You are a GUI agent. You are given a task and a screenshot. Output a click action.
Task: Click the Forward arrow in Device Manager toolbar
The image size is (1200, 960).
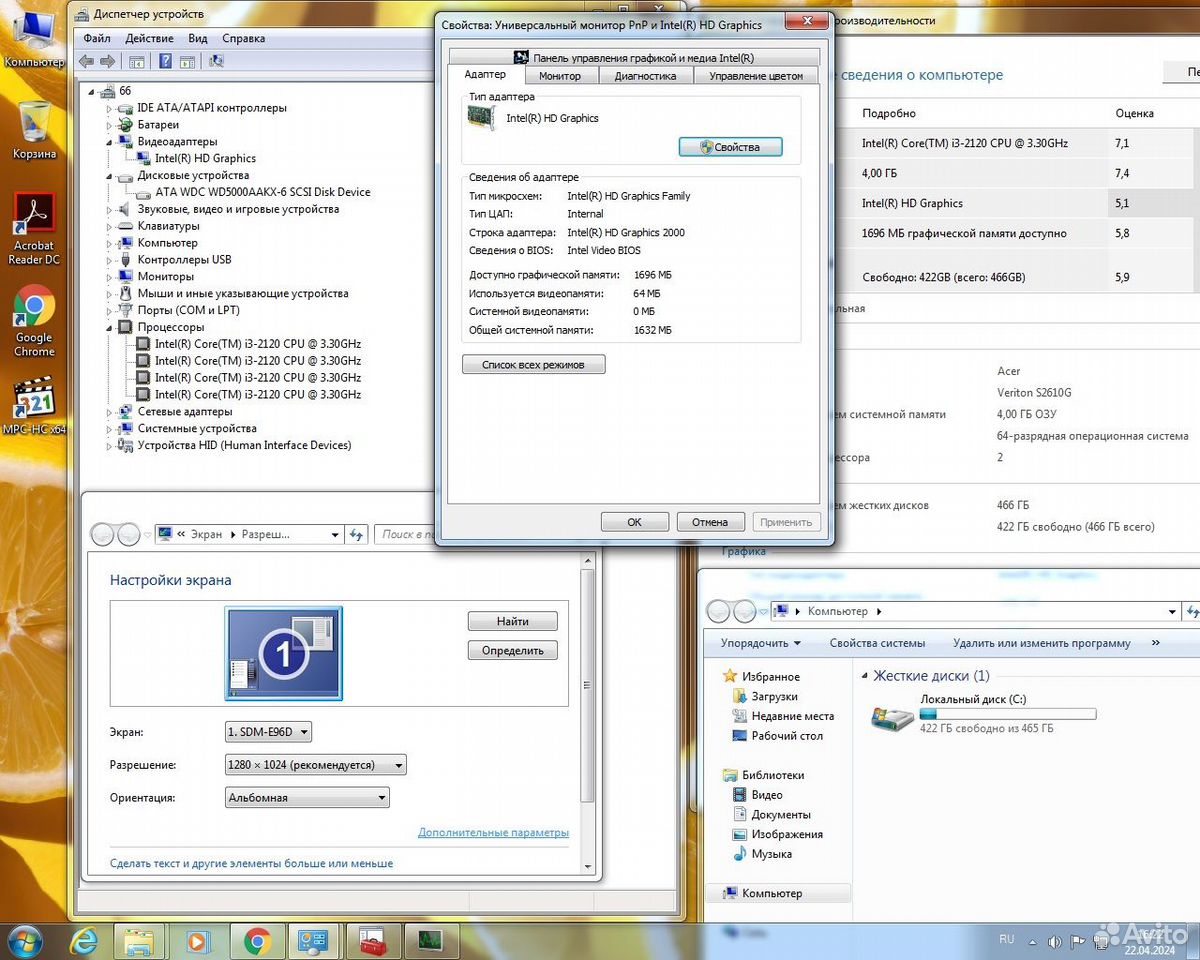tap(107, 61)
